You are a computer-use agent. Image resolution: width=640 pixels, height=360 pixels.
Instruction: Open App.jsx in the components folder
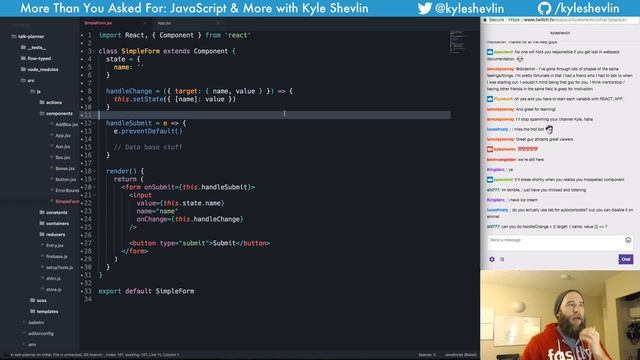click(x=63, y=136)
